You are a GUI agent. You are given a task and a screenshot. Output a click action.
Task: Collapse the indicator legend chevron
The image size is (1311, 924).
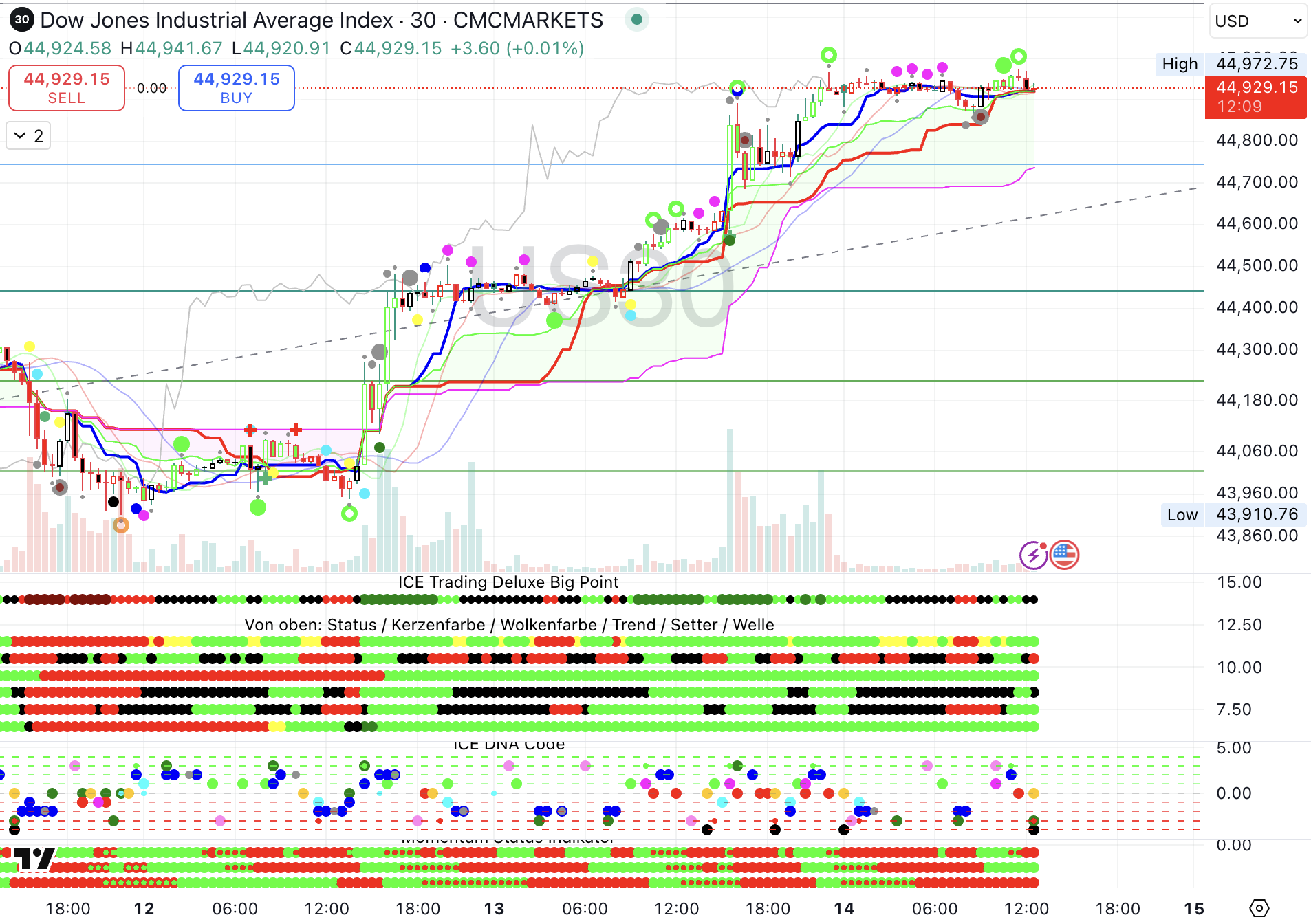(21, 136)
